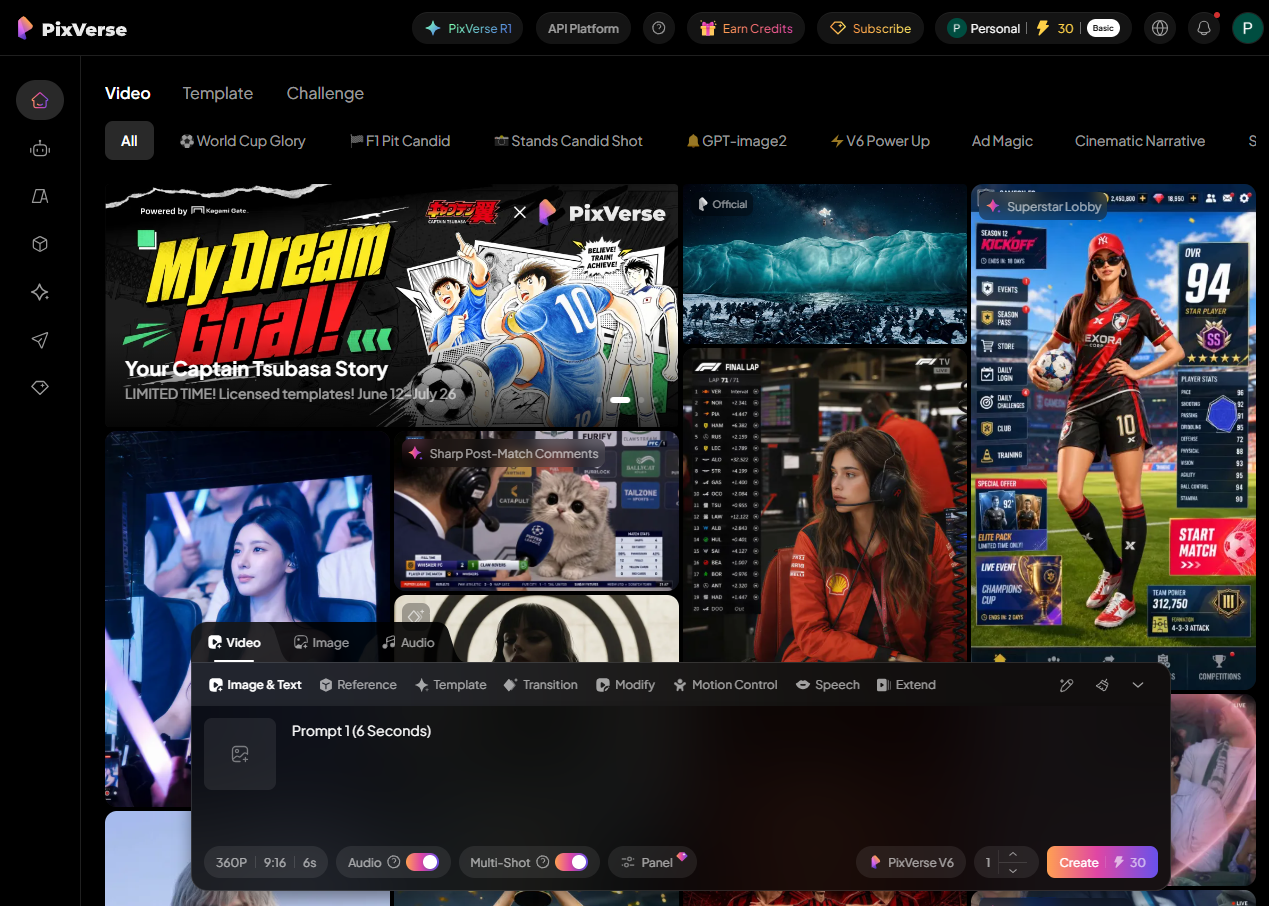Open the green P profile avatar

(1247, 28)
